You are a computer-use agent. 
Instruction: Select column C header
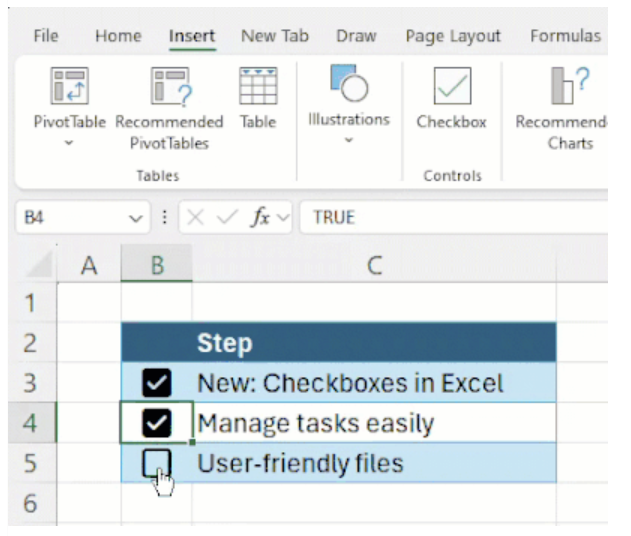[374, 265]
